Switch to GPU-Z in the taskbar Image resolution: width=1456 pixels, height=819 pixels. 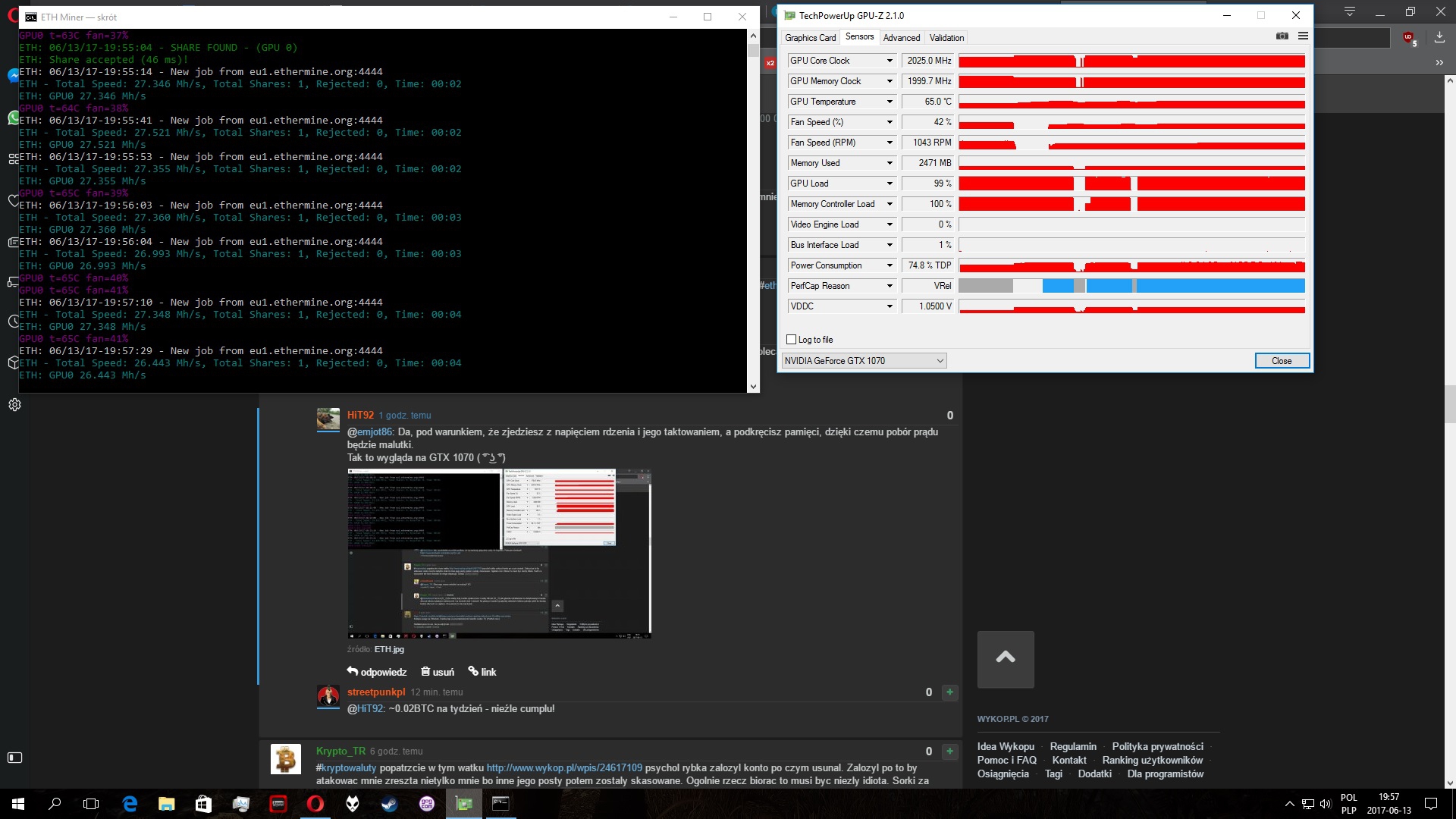(463, 804)
